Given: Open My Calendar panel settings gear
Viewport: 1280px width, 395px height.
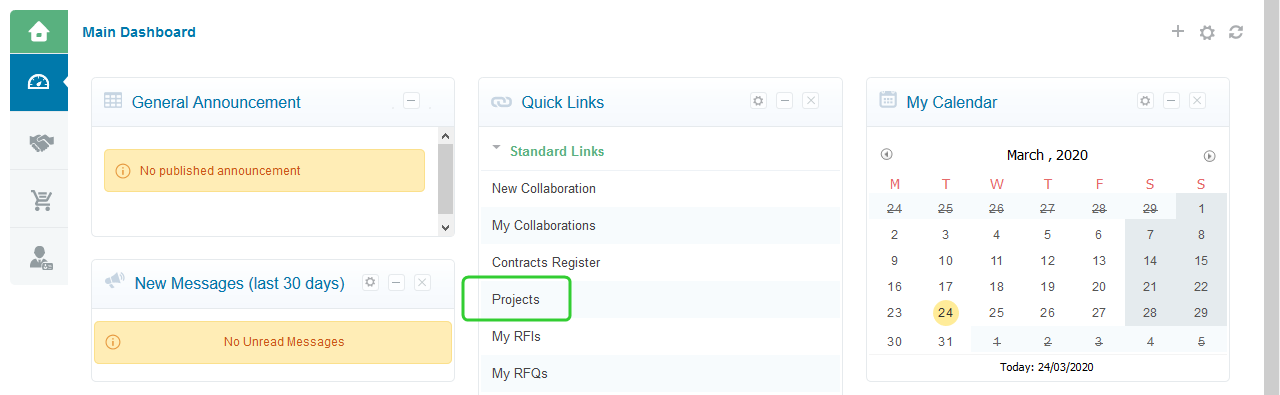Looking at the screenshot, I should click(x=1145, y=101).
